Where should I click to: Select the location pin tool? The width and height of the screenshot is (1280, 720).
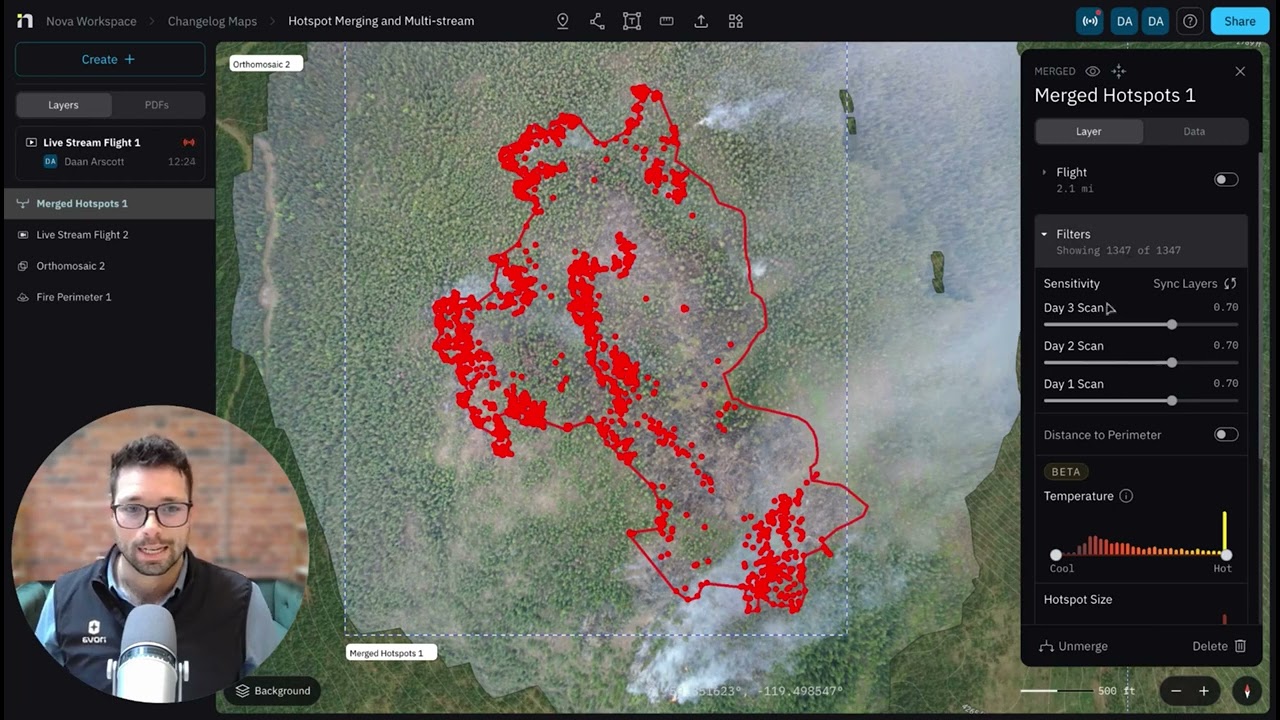coord(563,21)
